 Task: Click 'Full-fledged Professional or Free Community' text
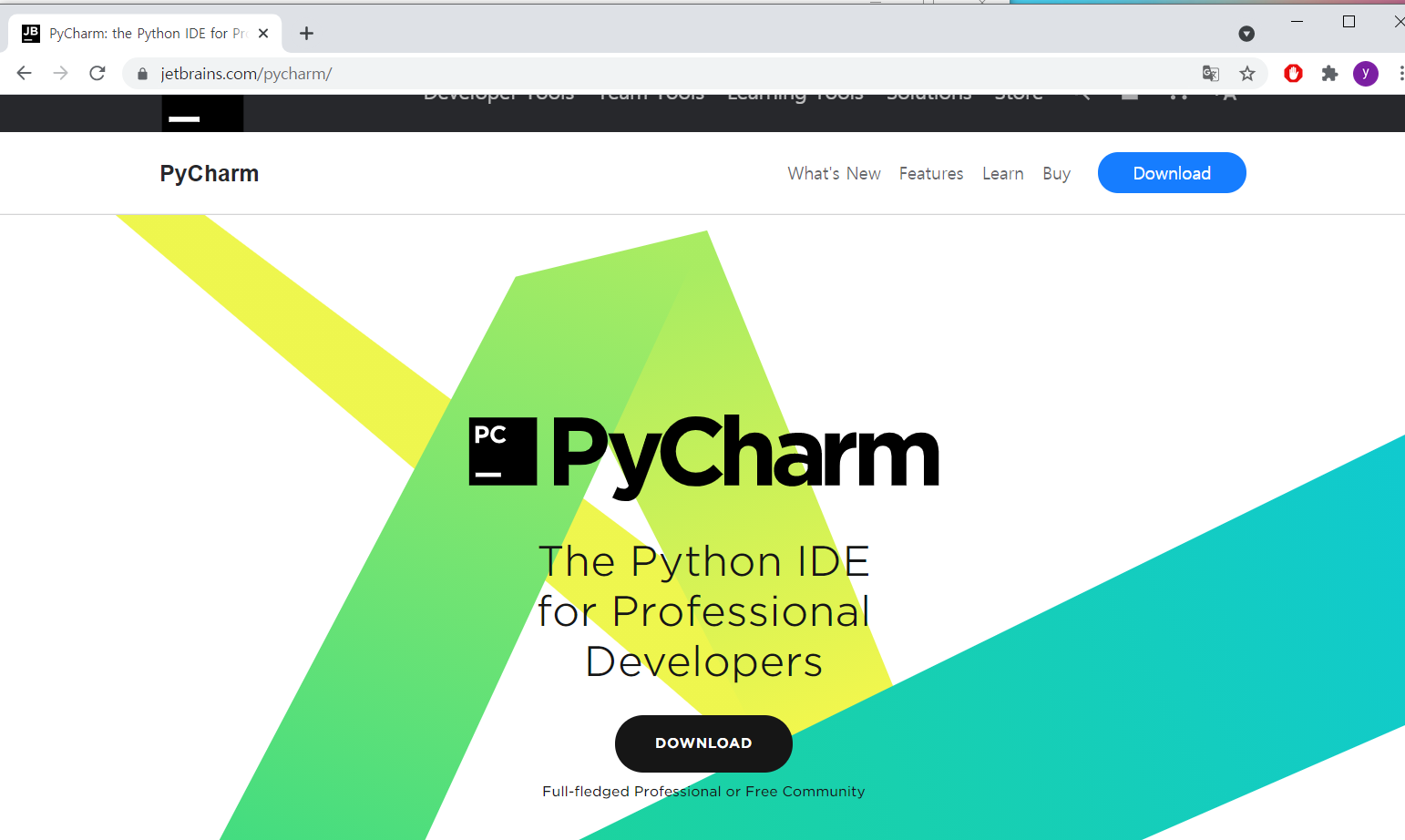click(703, 791)
